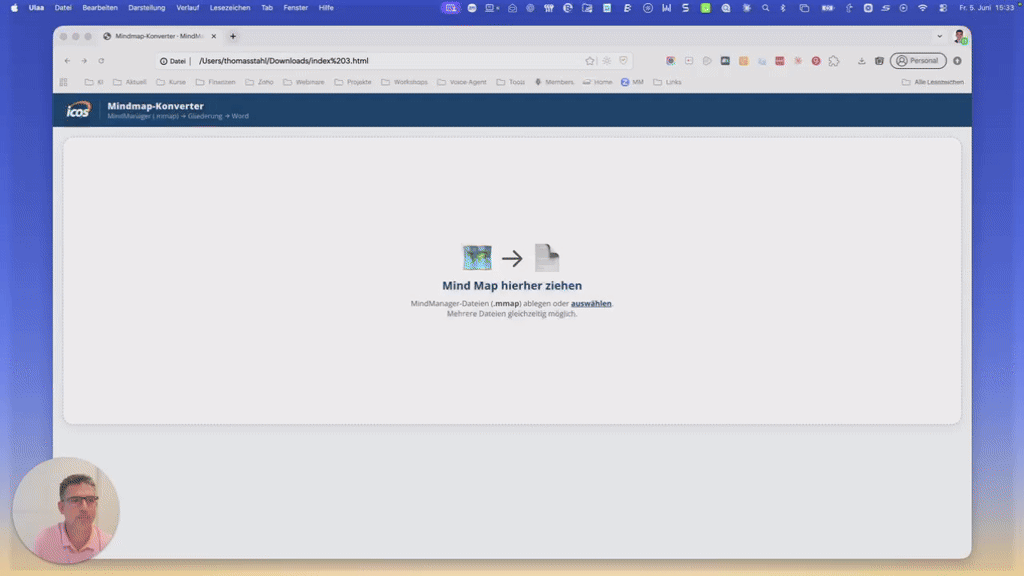Click the webcam presenter thumbnail
The image size is (1024, 576).
[x=66, y=511]
